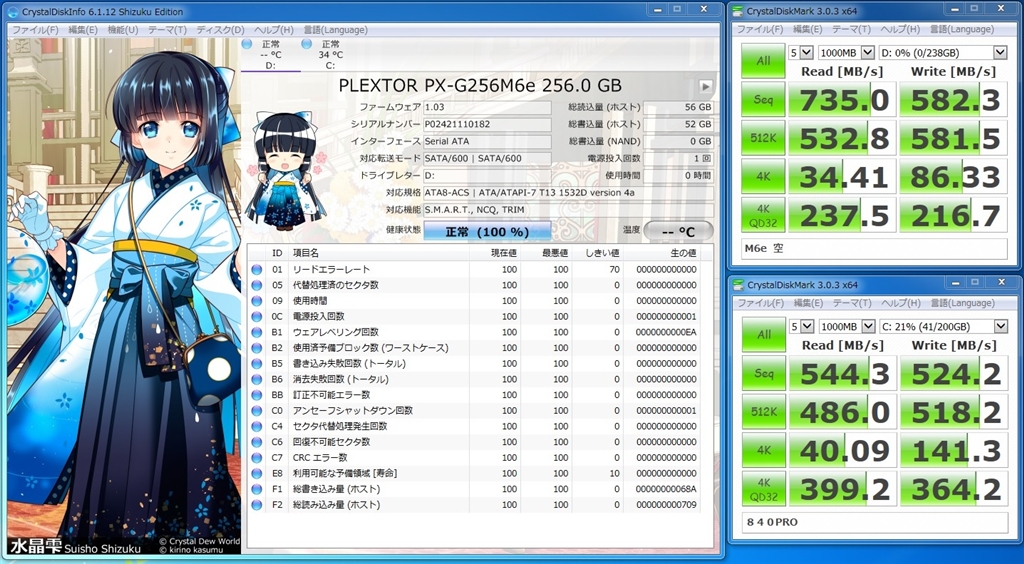Click the PLEXTOR PX-G256M6e 256.0 GB title
This screenshot has width=1024, height=564.
click(480, 86)
